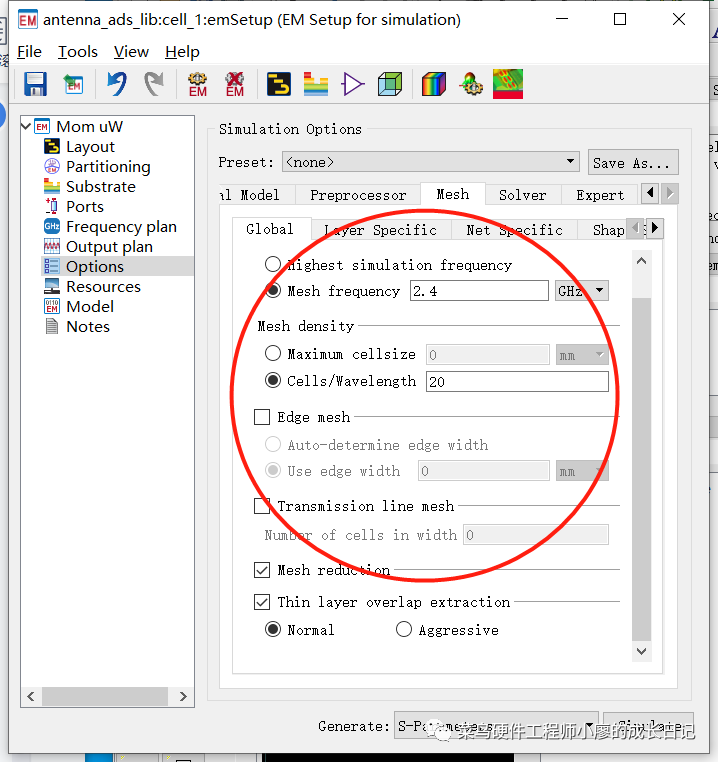Screen dimensions: 718x762
Task: Select Normal overlap extraction radio
Action: (273, 629)
